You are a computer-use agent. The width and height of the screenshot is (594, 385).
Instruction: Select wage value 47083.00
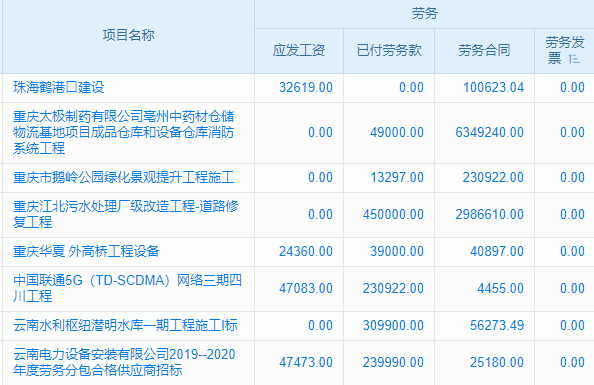click(x=306, y=288)
